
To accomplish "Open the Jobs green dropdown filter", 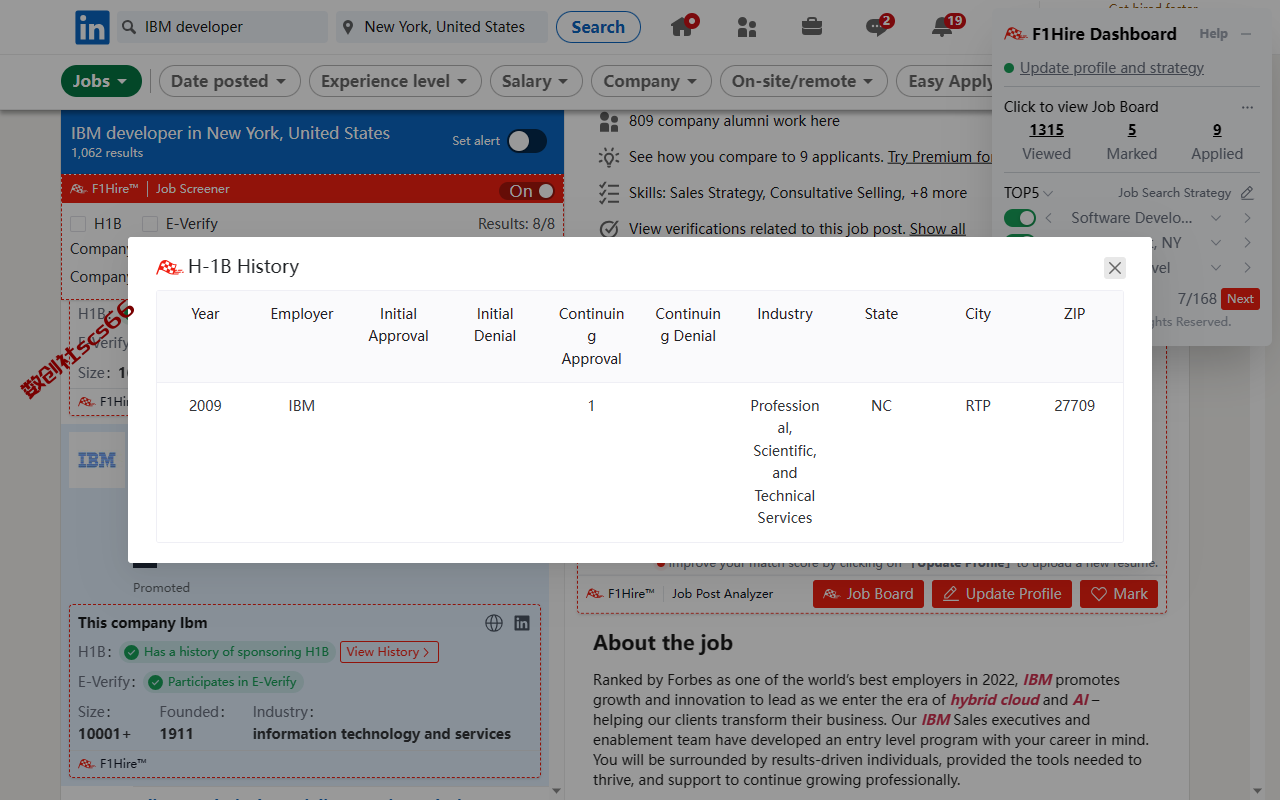I will coord(100,81).
